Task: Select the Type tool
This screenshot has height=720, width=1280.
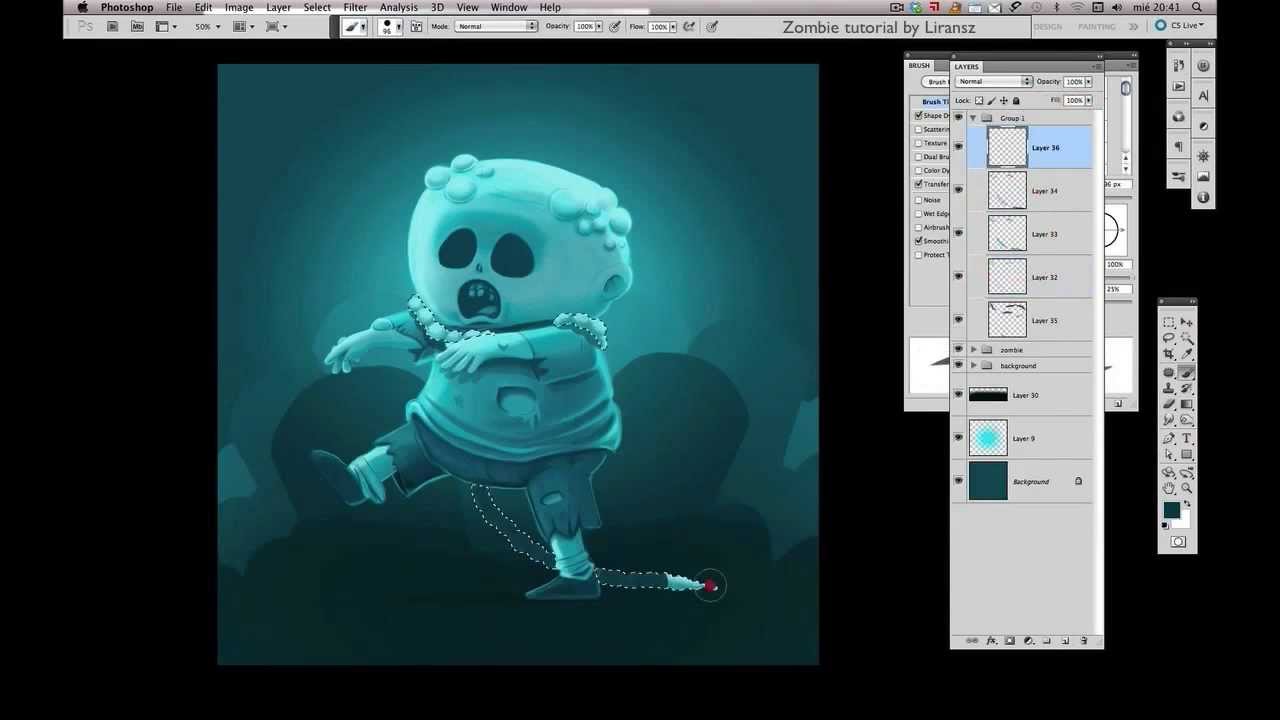Action: pyautogui.click(x=1186, y=437)
